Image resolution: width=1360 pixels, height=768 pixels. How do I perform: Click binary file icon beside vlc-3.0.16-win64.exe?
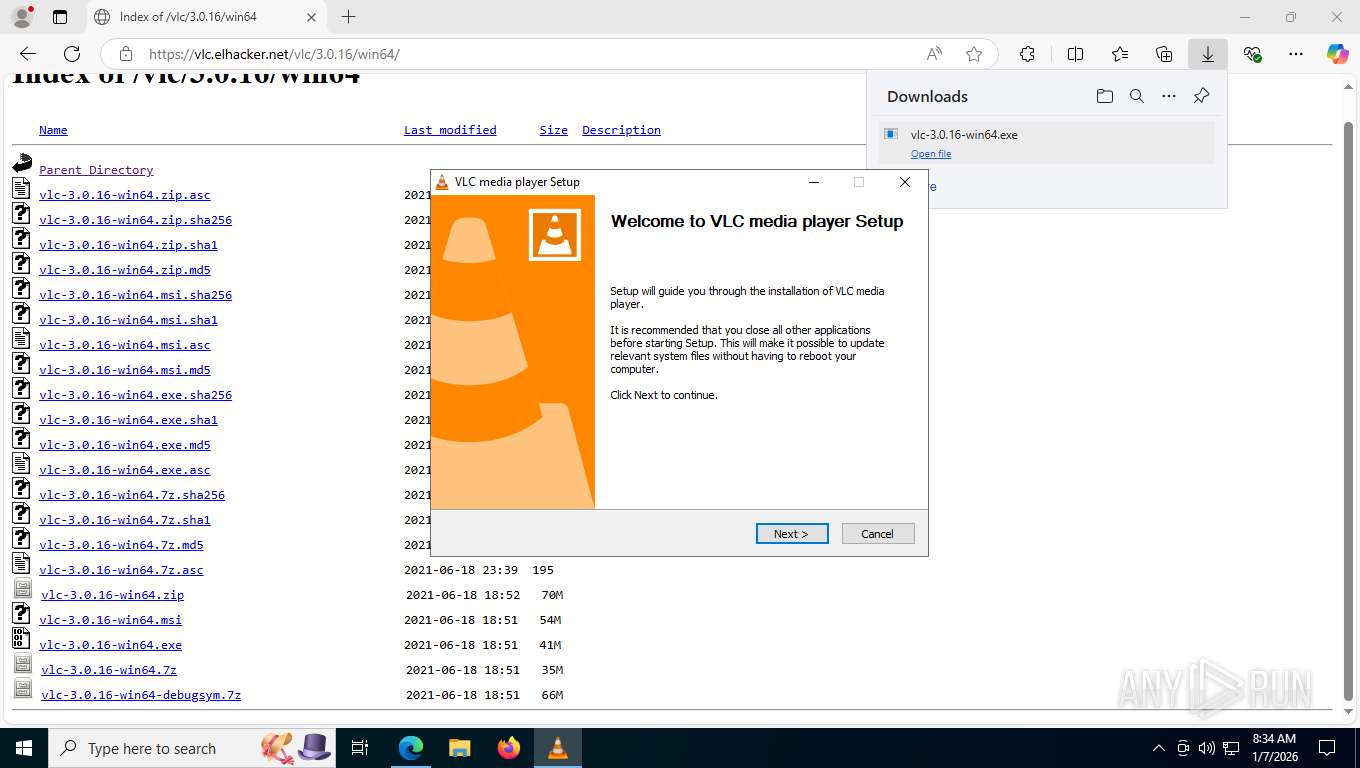(x=22, y=638)
